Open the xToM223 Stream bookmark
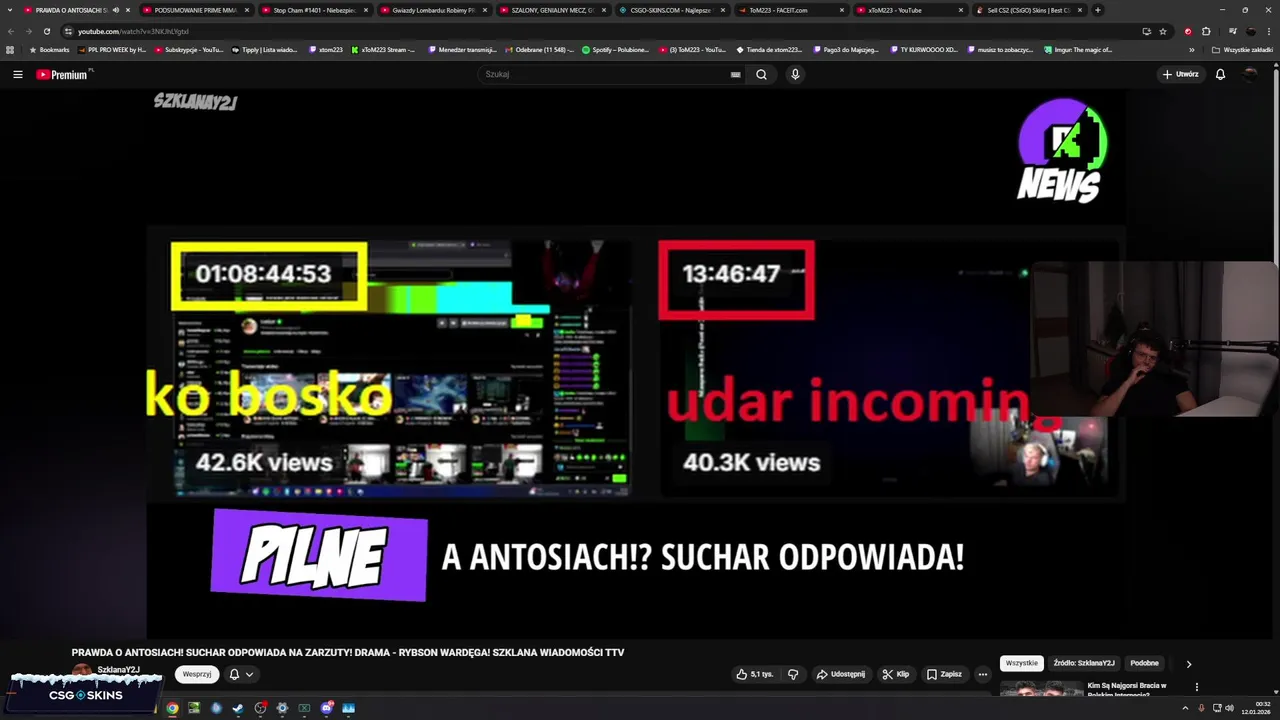This screenshot has height=720, width=1280. 383,49
